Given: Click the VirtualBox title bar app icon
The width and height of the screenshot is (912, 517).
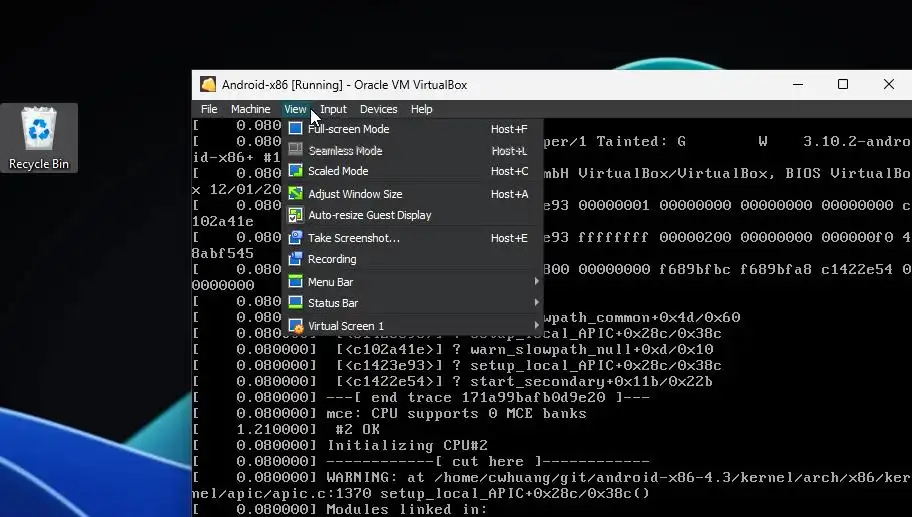Looking at the screenshot, I should (x=208, y=84).
